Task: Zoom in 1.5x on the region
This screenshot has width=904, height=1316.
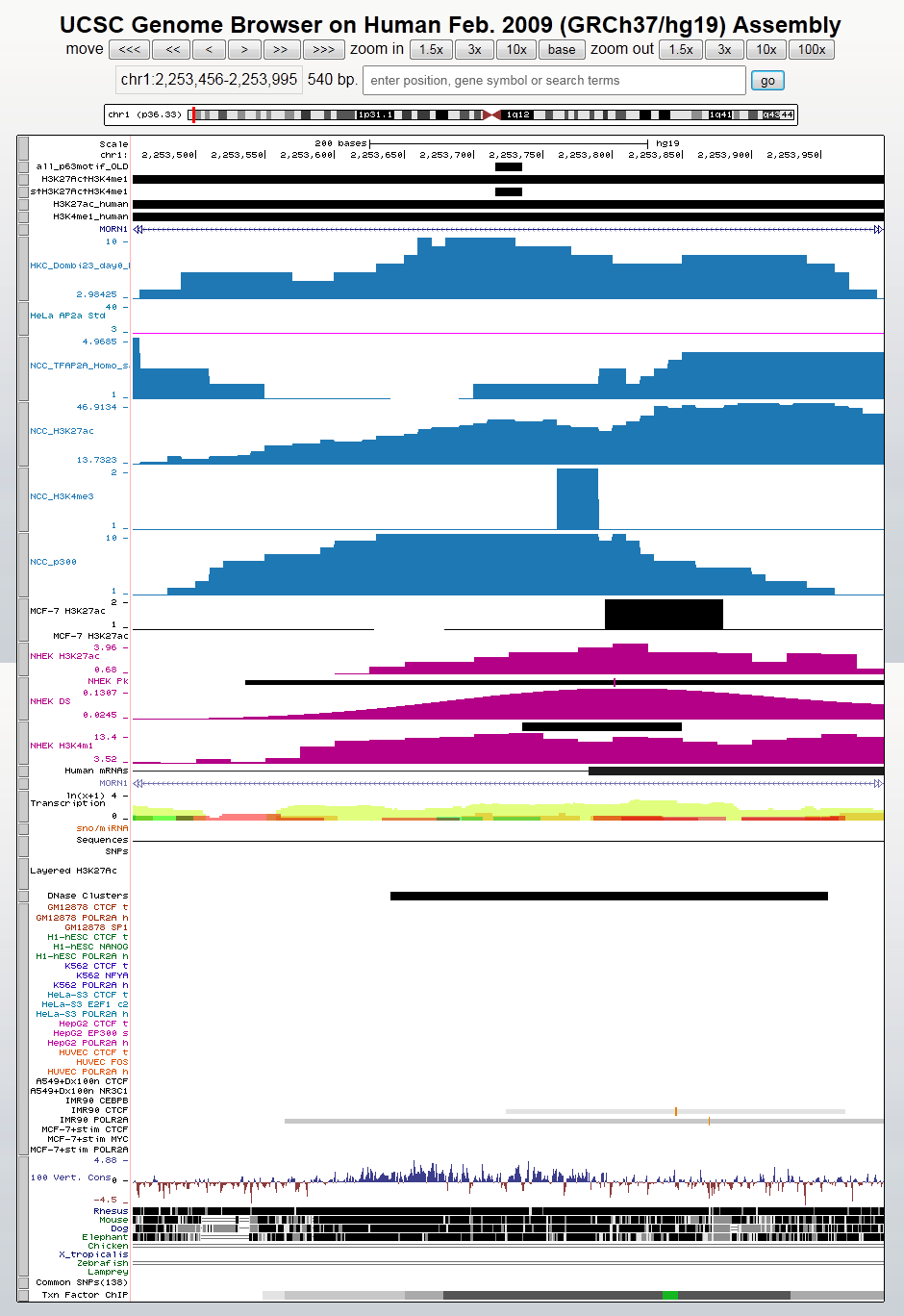Action: pos(431,50)
